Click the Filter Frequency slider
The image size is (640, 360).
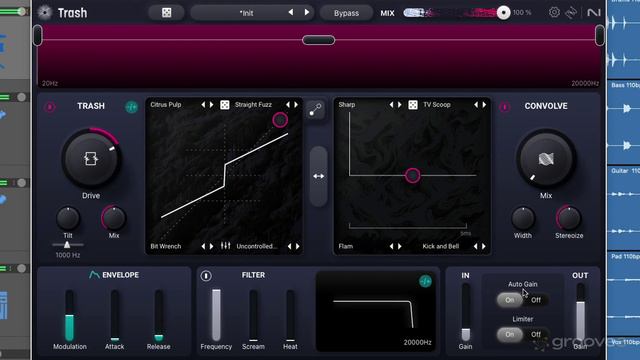[x=216, y=316]
